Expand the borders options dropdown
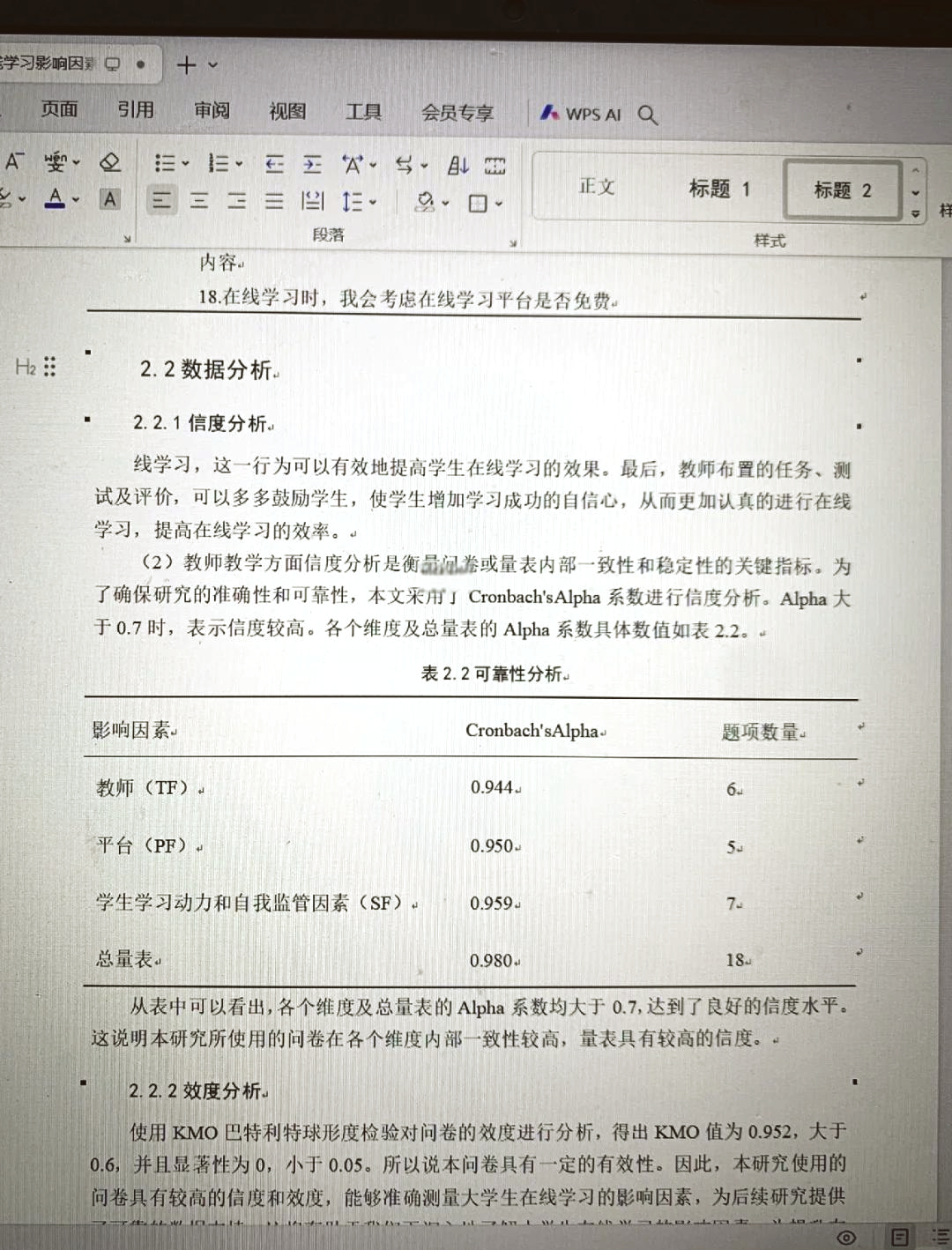This screenshot has width=952, height=1250. (497, 202)
